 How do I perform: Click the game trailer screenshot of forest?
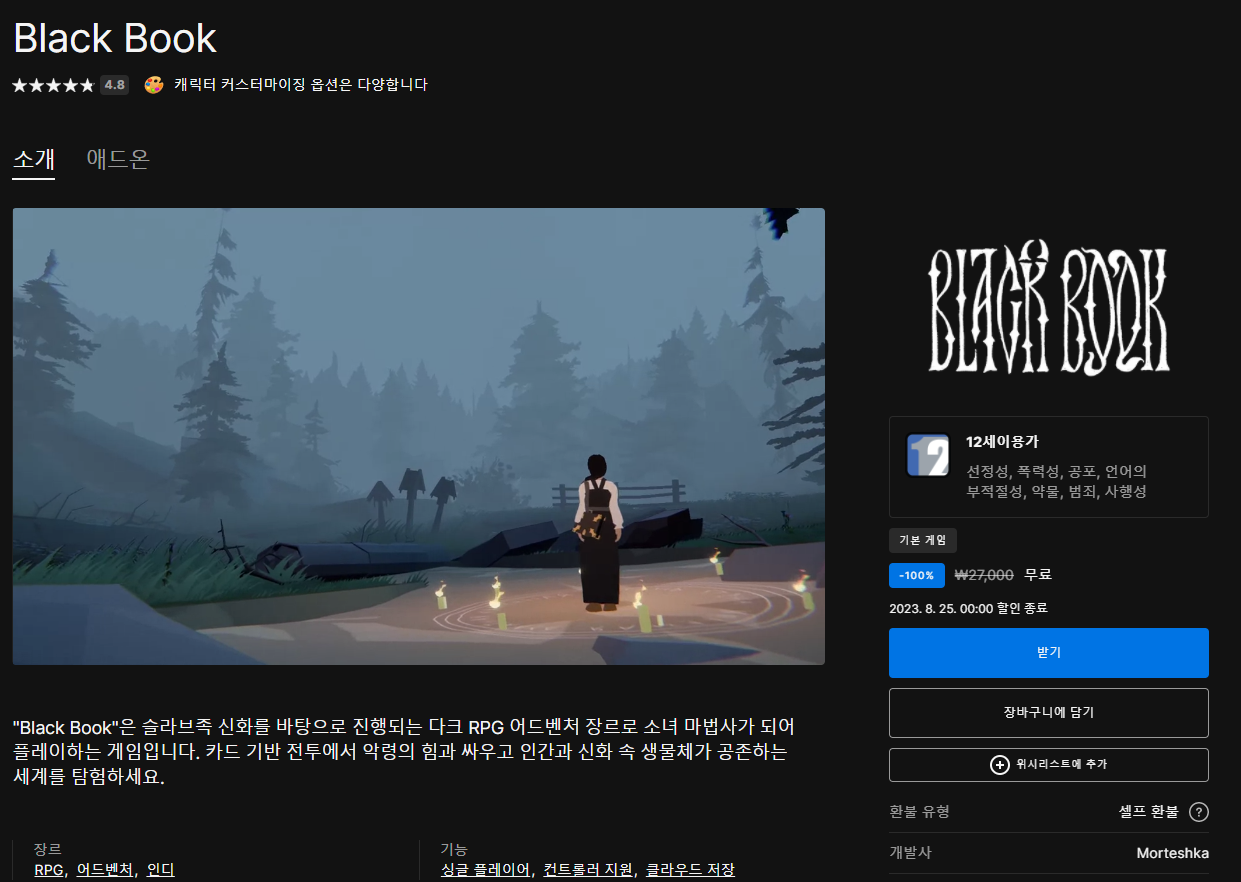tap(419, 436)
